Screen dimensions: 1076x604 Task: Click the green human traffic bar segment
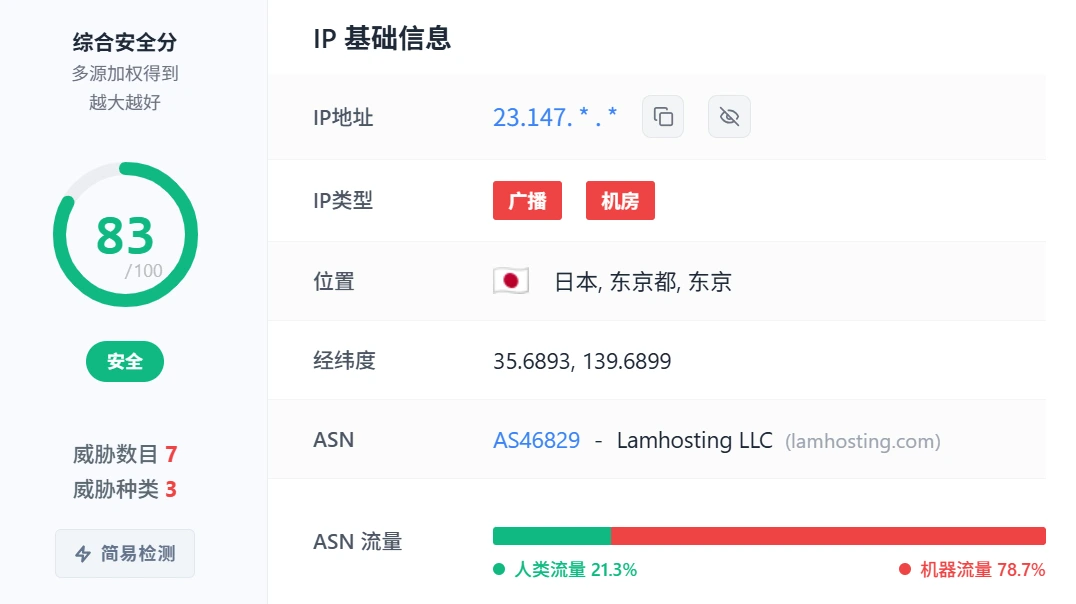(x=552, y=536)
